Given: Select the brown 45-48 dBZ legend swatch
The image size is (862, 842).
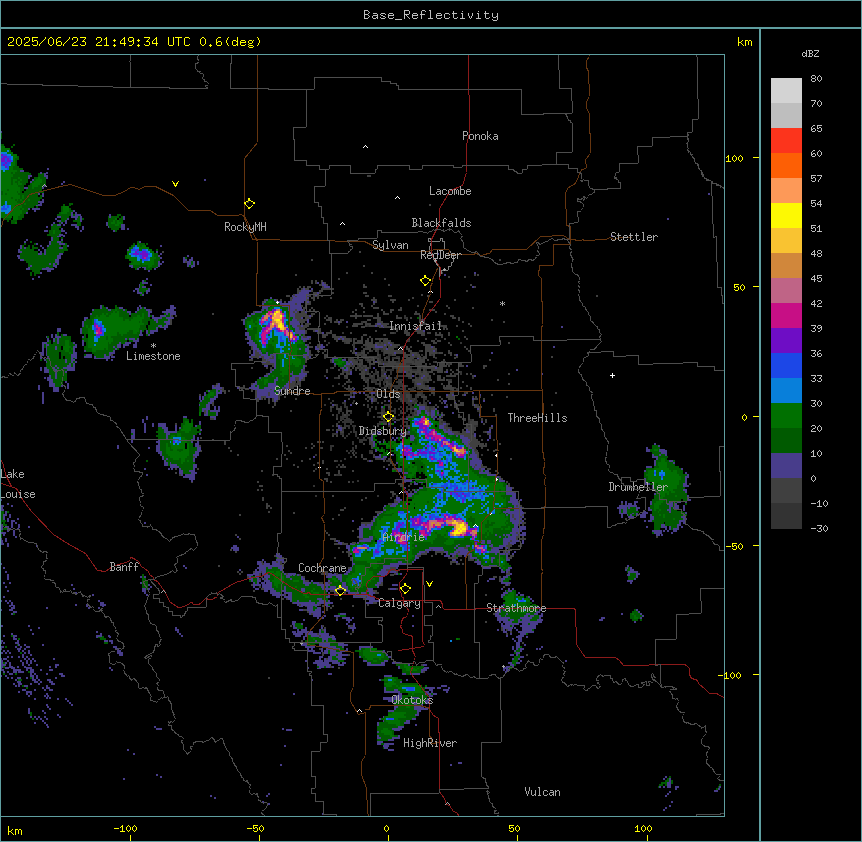Looking at the screenshot, I should [x=786, y=265].
